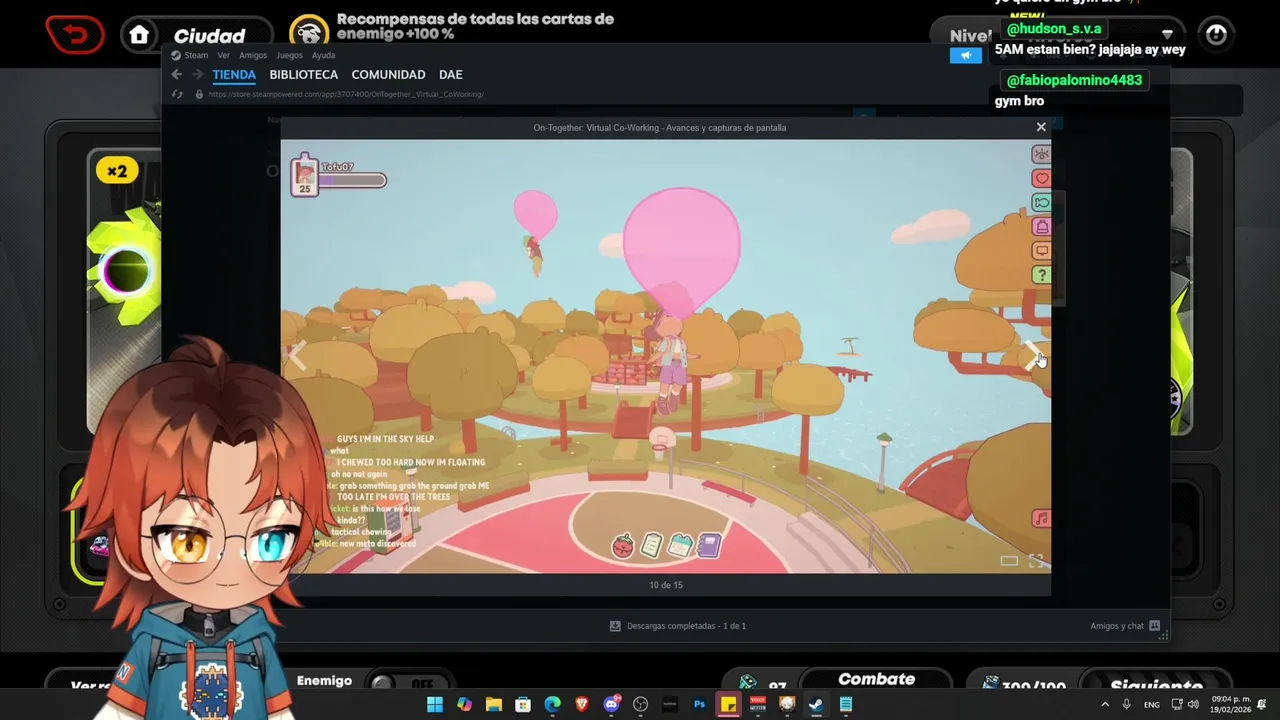Viewport: 1280px width, 720px height.
Task: Click the pink bell icon in screenshot
Action: 1041,227
